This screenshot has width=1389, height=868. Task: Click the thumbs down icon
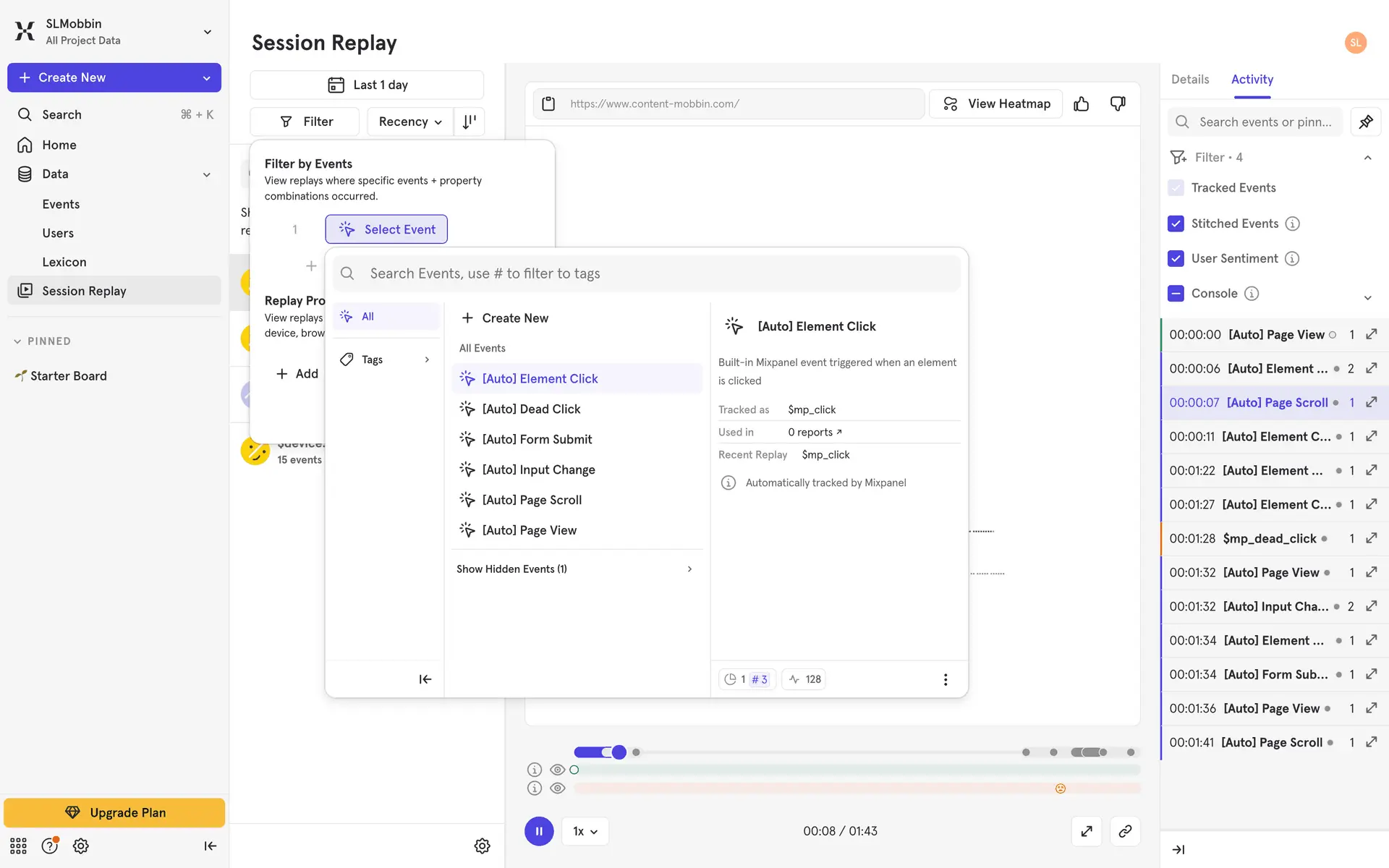1118,103
